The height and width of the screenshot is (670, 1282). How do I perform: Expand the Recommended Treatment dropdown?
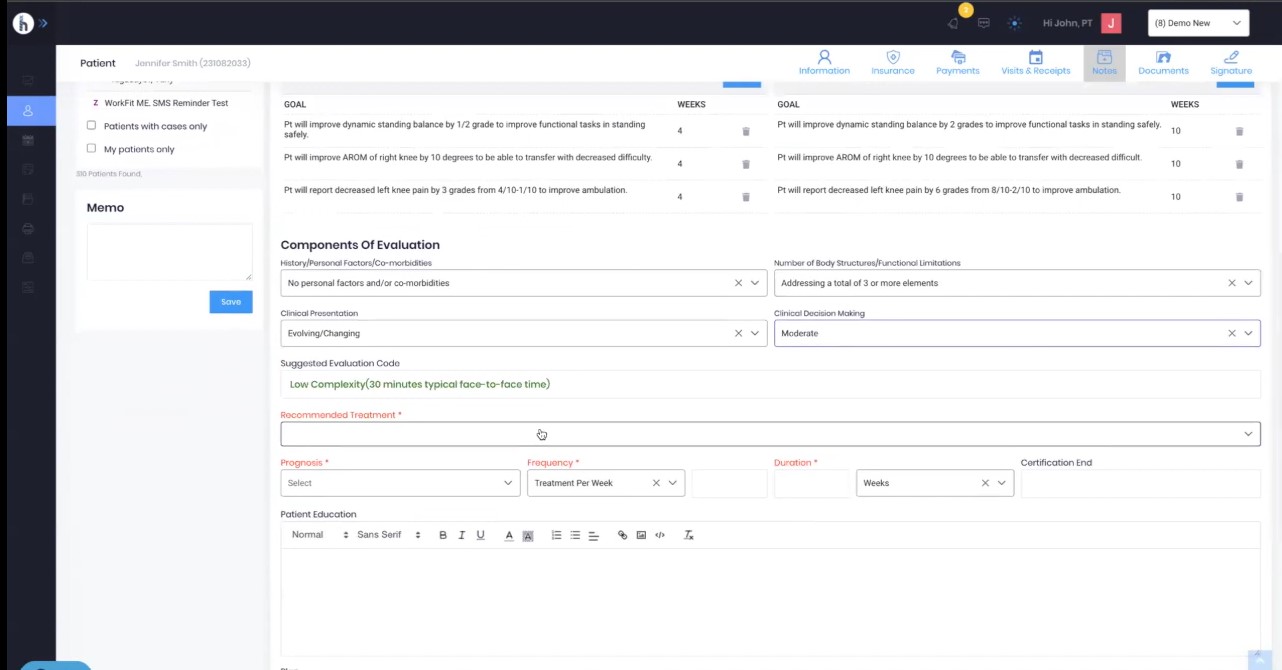tap(1247, 433)
